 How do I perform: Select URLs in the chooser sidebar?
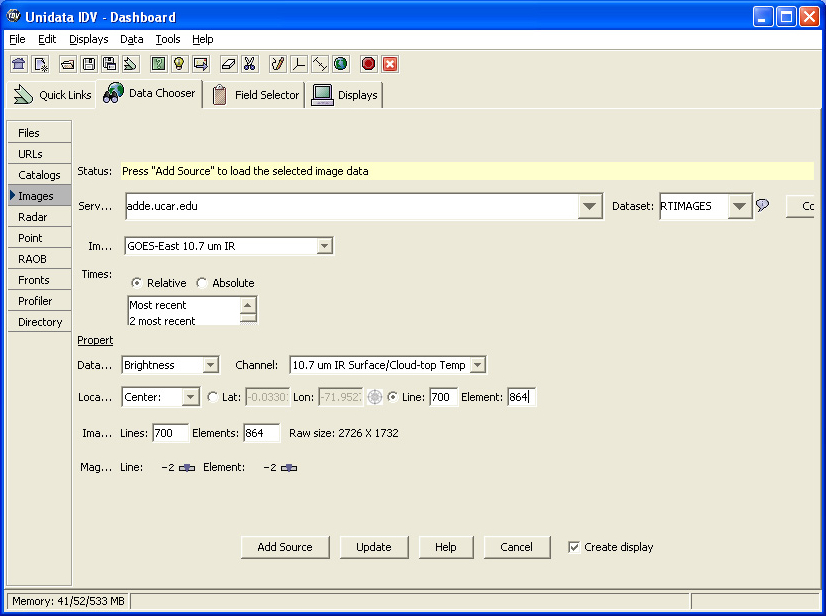40,153
